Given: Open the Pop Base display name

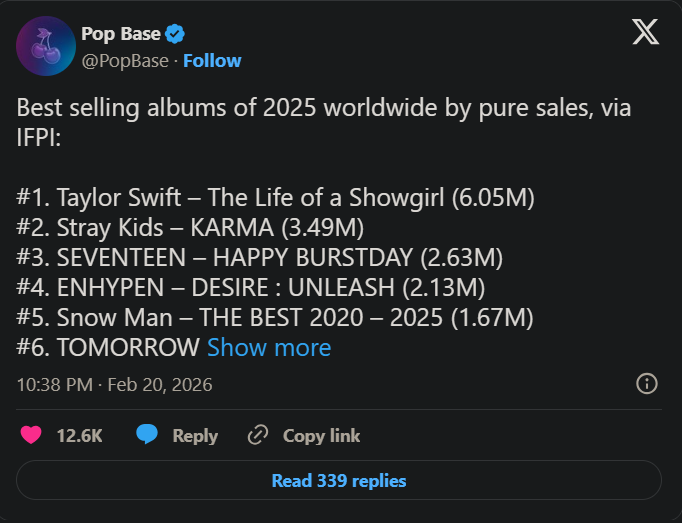Looking at the screenshot, I should (120, 34).
